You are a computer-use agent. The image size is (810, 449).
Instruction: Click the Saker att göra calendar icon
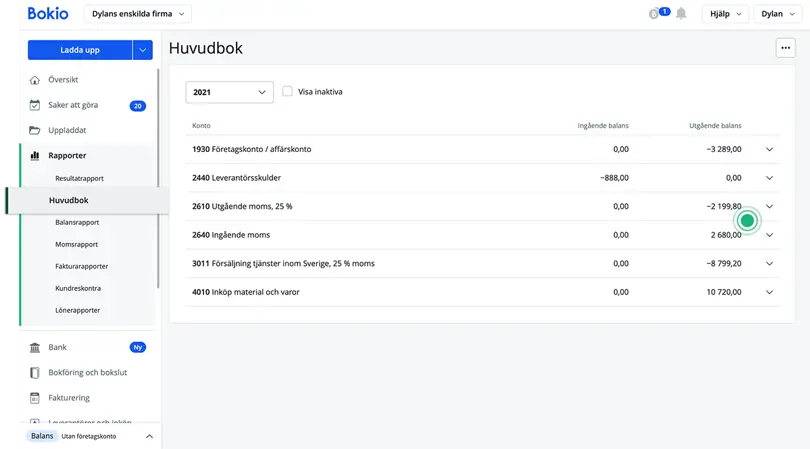click(35, 105)
